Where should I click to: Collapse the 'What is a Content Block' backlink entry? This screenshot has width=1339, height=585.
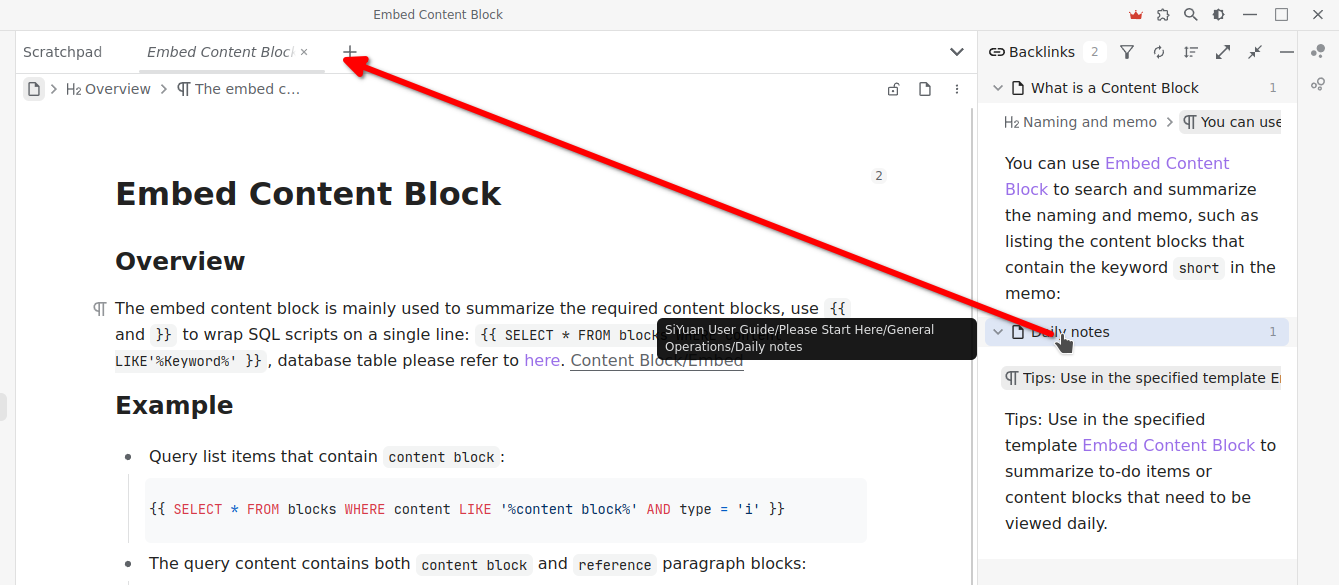[x=997, y=87]
